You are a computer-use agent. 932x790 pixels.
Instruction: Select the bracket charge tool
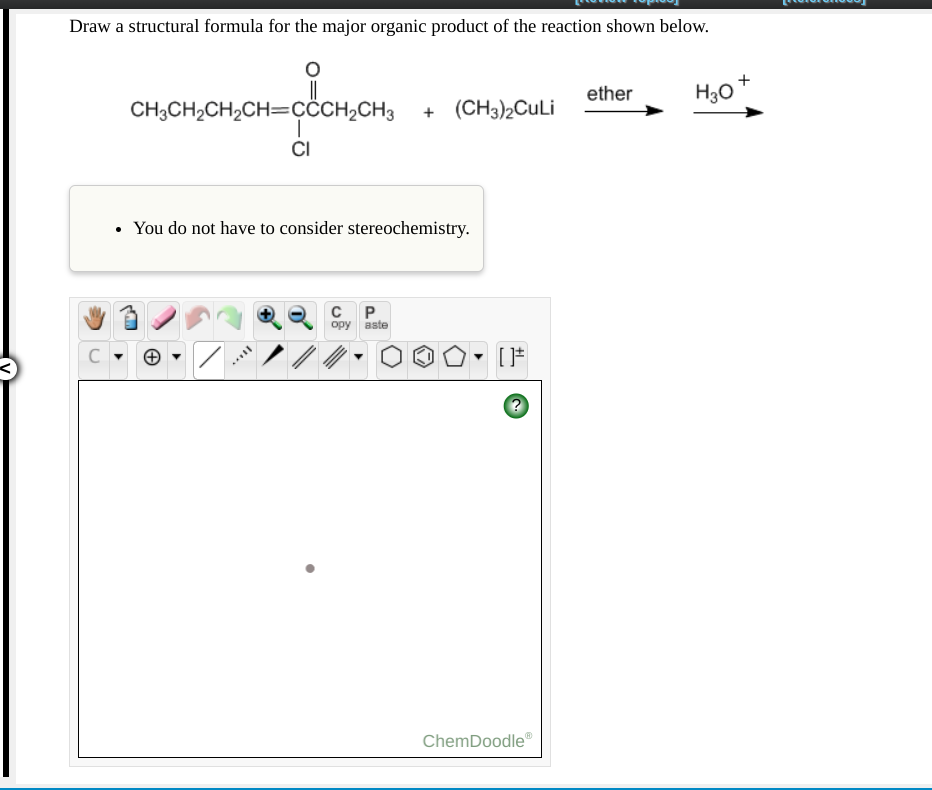[512, 358]
